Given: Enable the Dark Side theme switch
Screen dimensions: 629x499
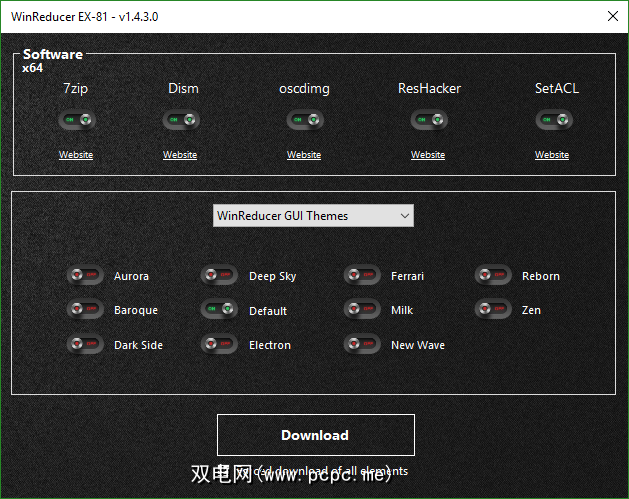Looking at the screenshot, I should (85, 344).
